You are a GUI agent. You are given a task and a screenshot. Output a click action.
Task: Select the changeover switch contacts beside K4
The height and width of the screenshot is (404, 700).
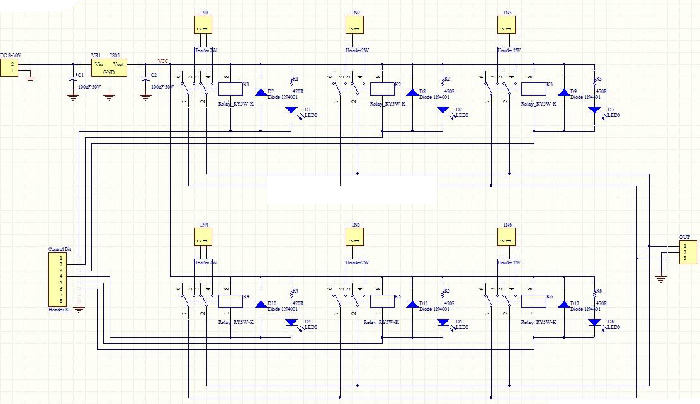tap(196, 298)
